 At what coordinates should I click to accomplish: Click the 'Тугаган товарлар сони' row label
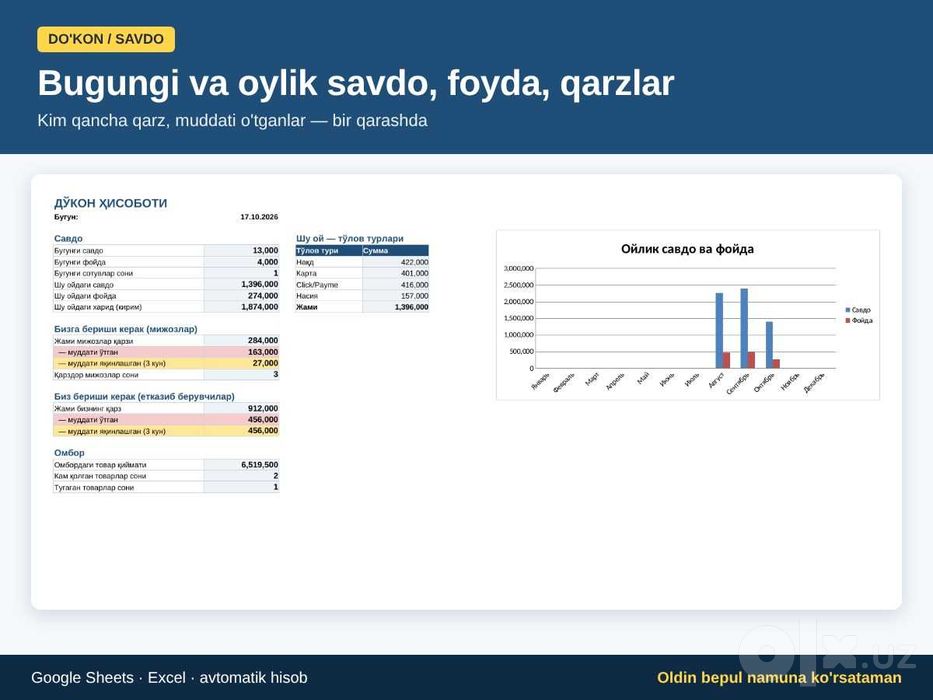click(94, 488)
